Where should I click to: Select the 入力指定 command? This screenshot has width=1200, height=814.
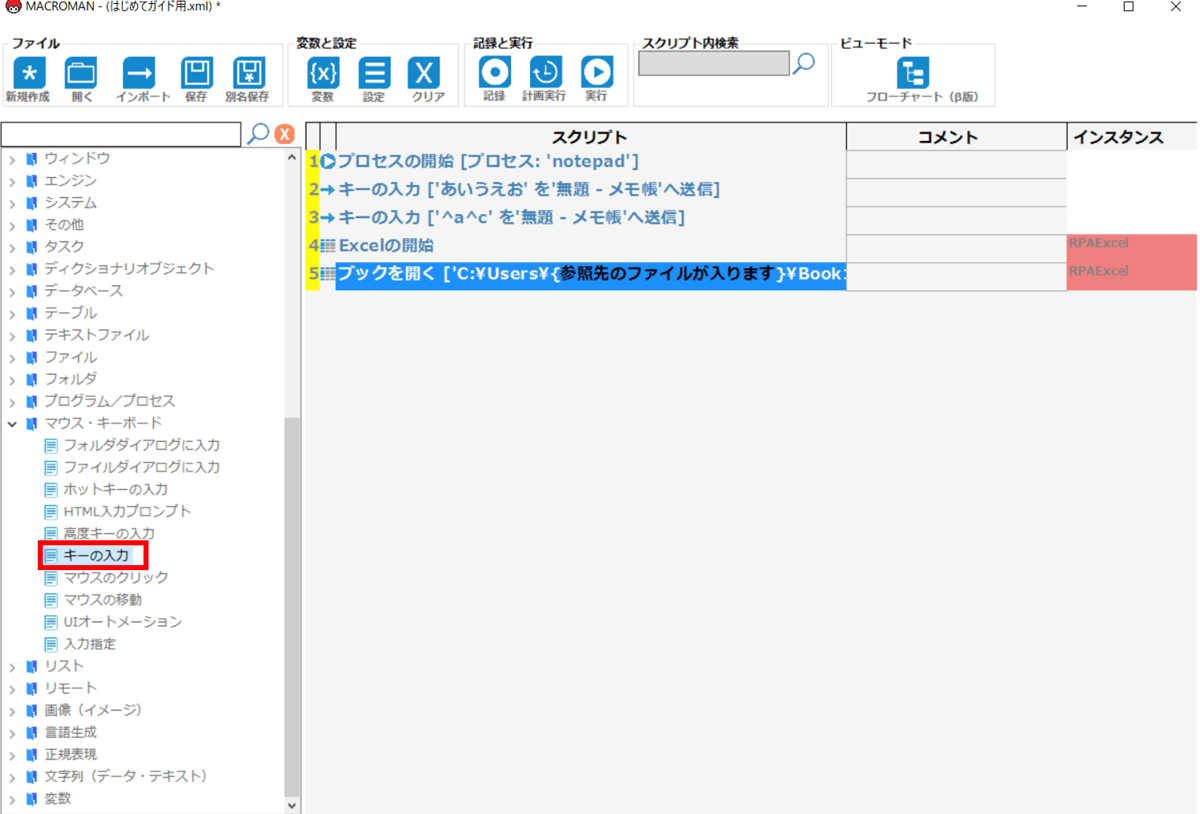coord(90,643)
